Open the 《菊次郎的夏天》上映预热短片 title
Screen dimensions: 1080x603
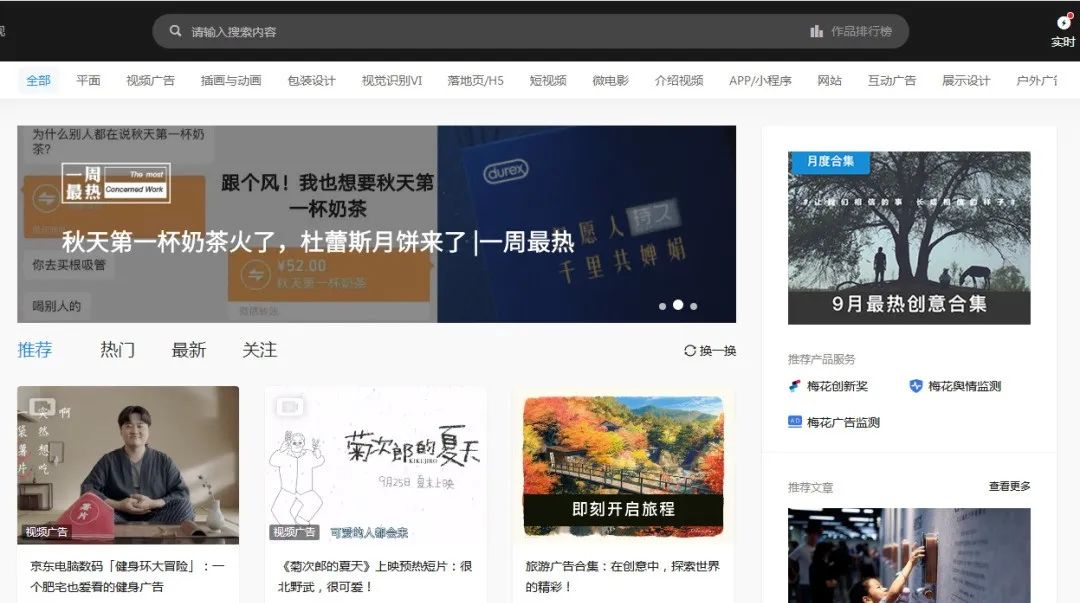click(x=375, y=576)
